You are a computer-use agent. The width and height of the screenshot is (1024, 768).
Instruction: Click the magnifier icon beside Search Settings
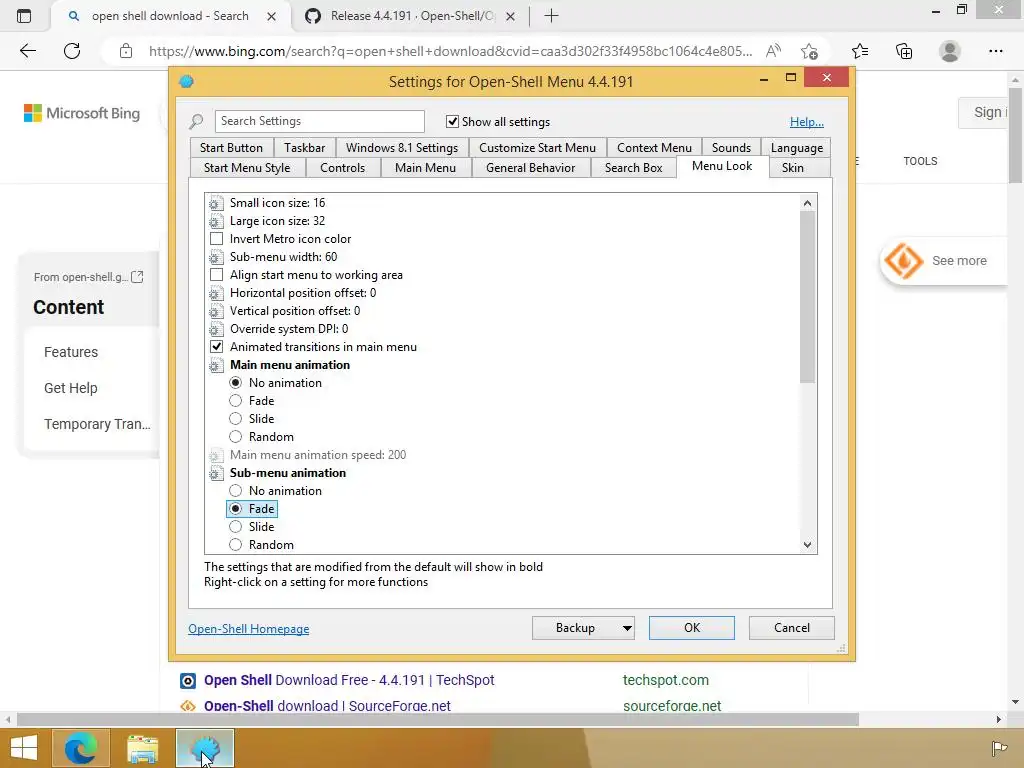coord(196,121)
